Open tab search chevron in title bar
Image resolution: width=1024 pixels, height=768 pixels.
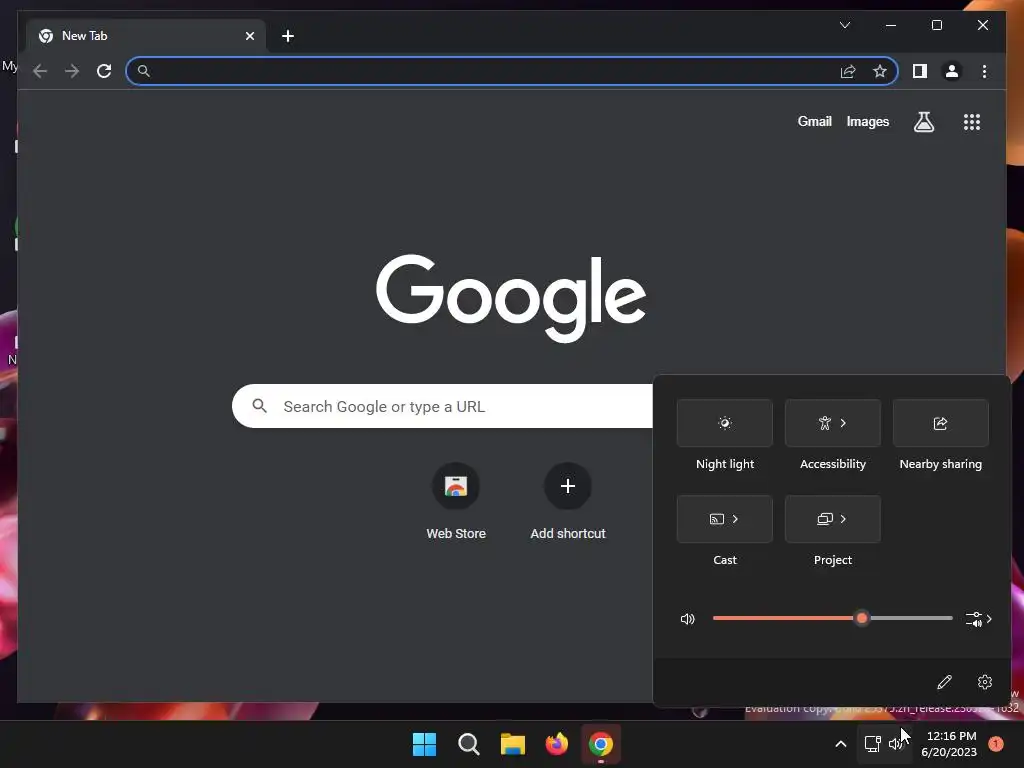tap(844, 25)
